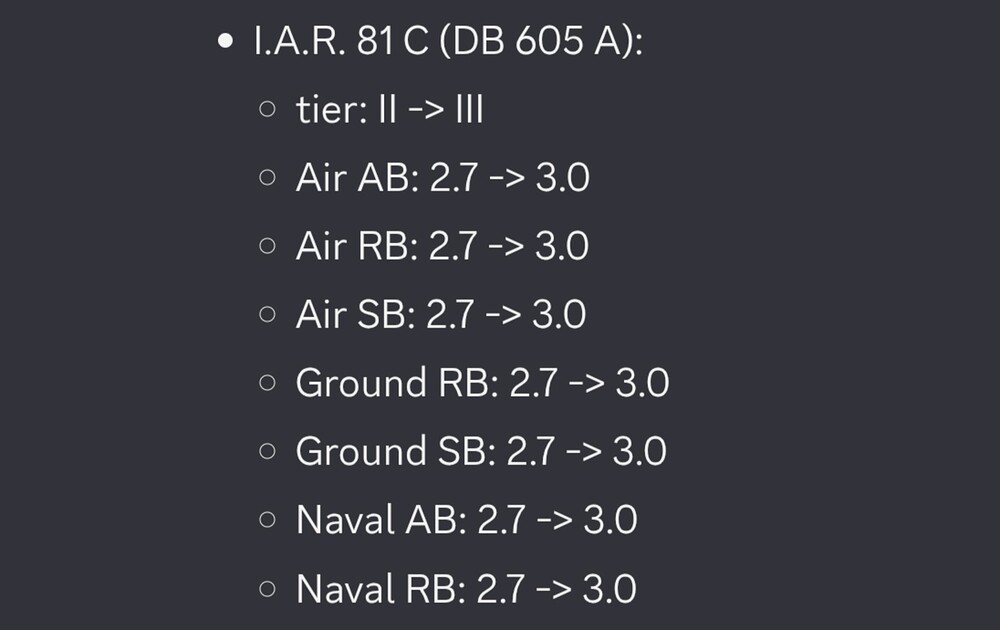Click the hollow bullet beside Naval AB

(268, 519)
